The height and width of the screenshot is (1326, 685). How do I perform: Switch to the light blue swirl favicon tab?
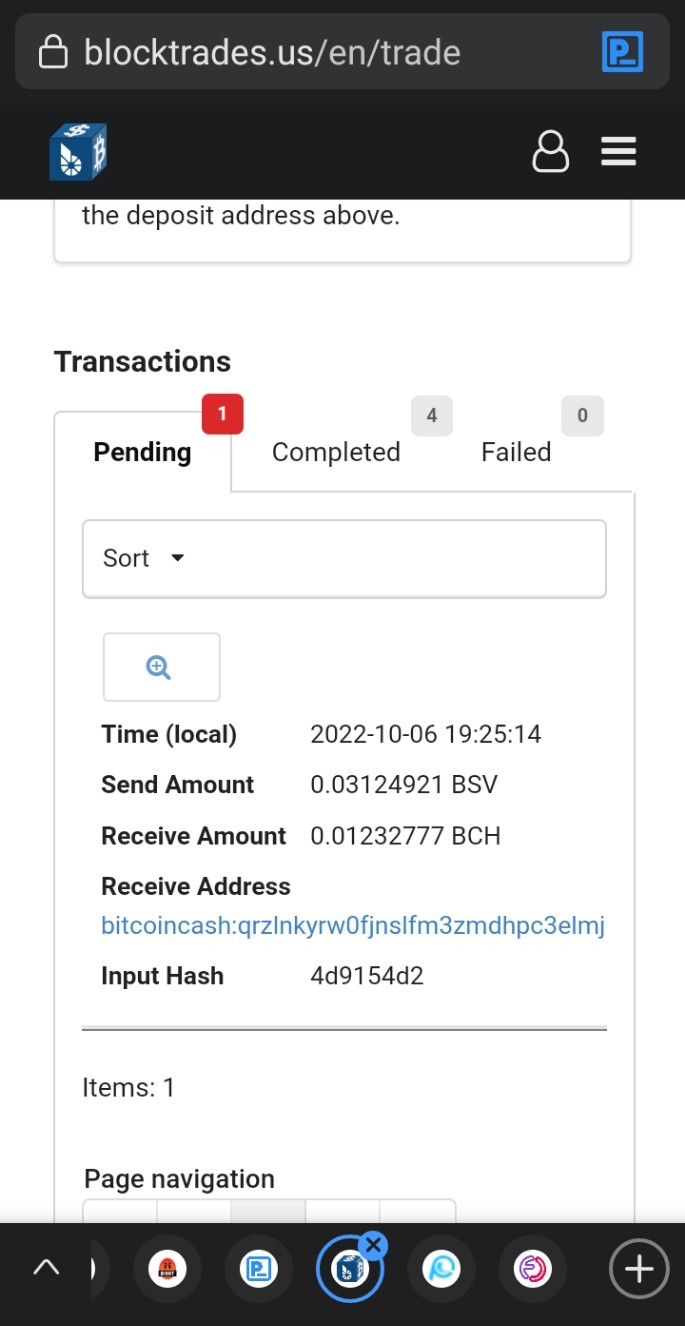[442, 1269]
